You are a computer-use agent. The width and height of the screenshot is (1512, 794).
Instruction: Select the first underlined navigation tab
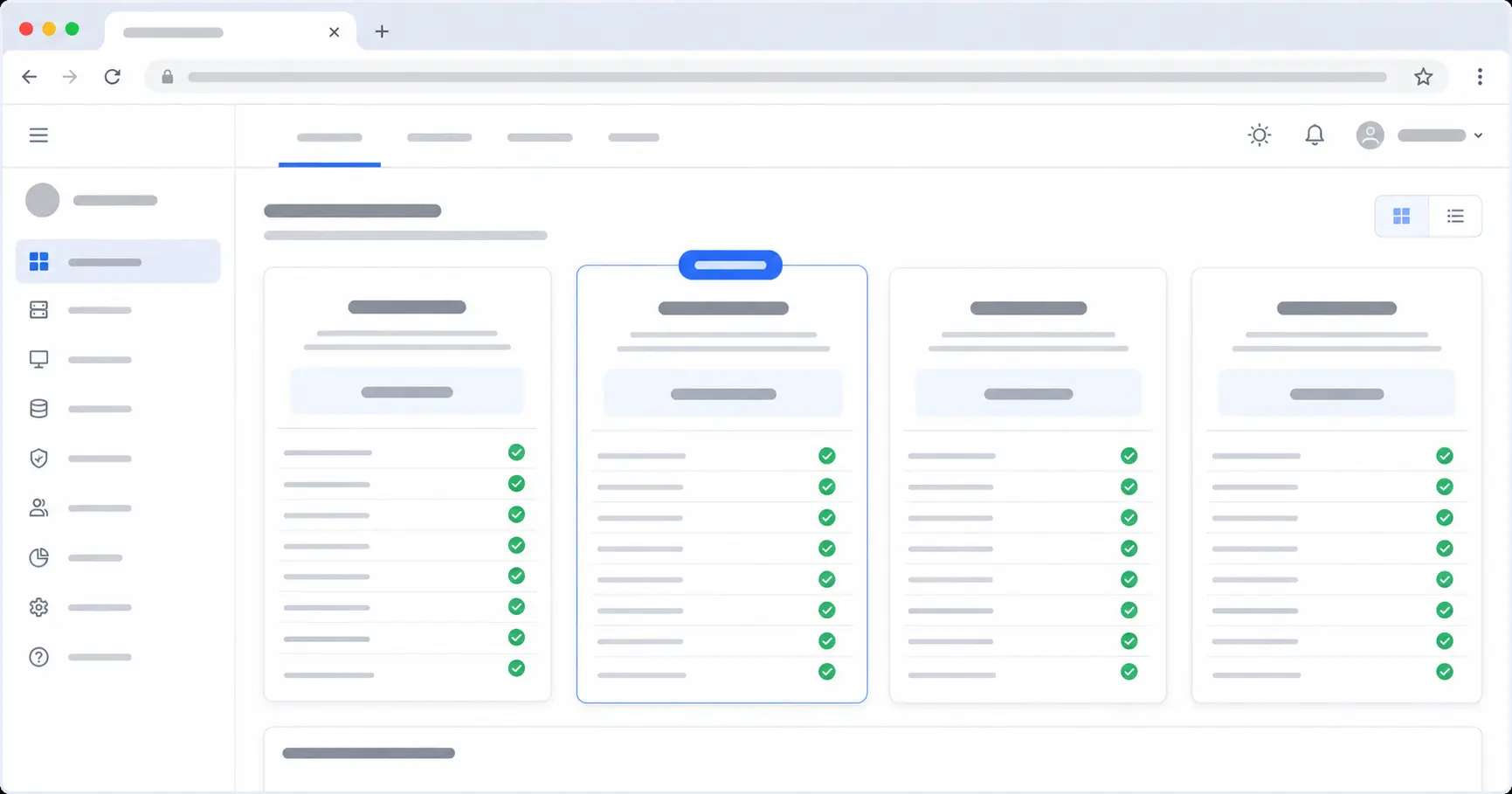point(329,137)
